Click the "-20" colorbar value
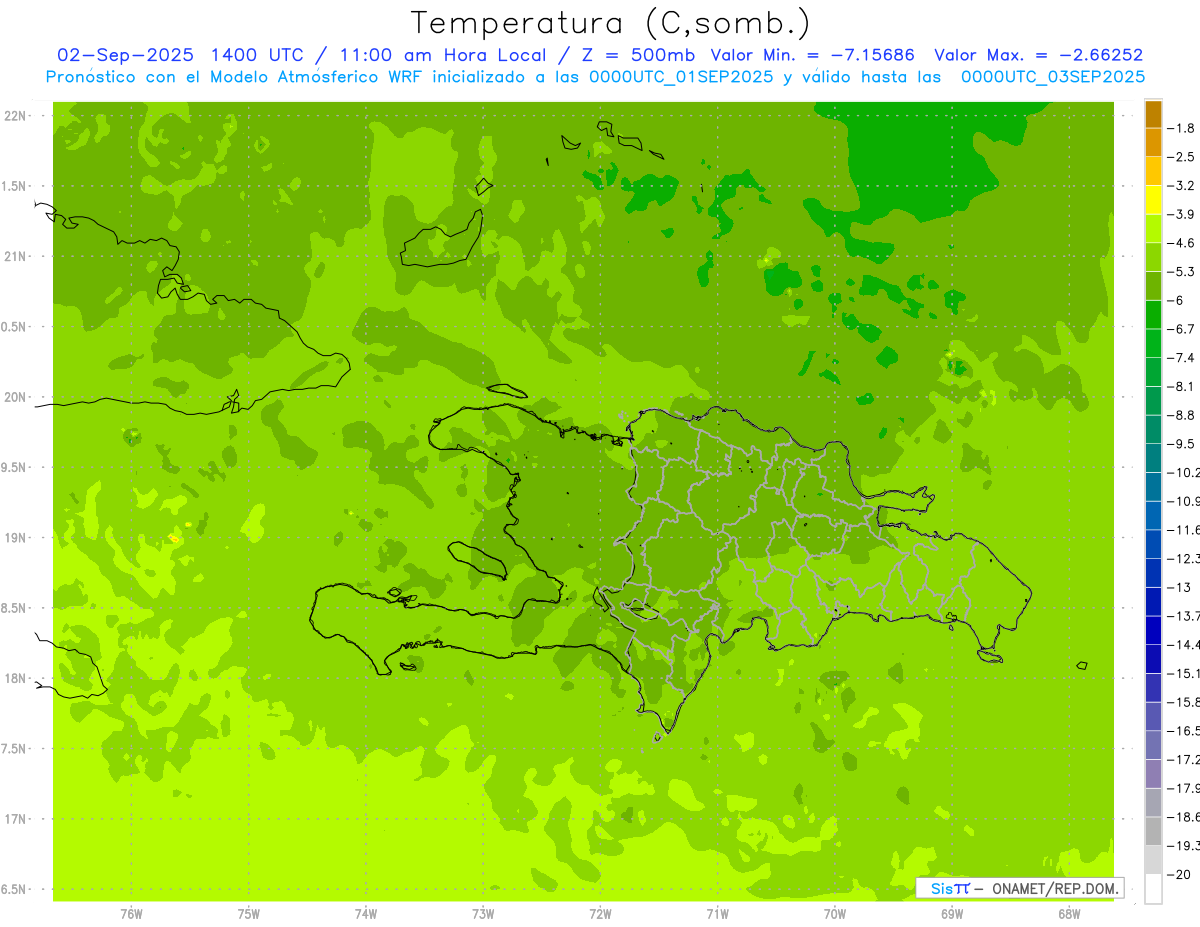This screenshot has width=1200, height=927. point(1179,874)
